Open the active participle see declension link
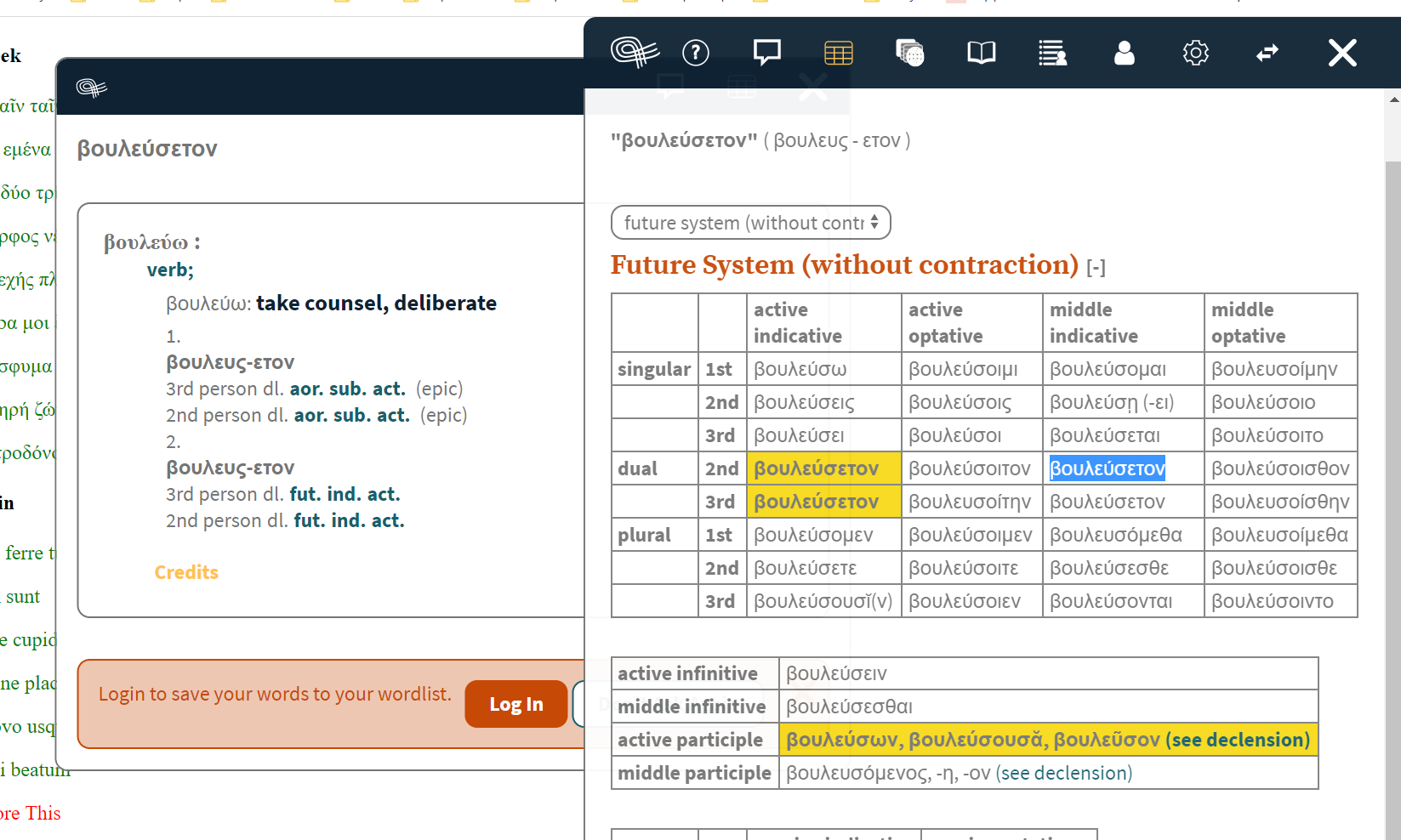Screen dimensions: 1401x840 1238,739
